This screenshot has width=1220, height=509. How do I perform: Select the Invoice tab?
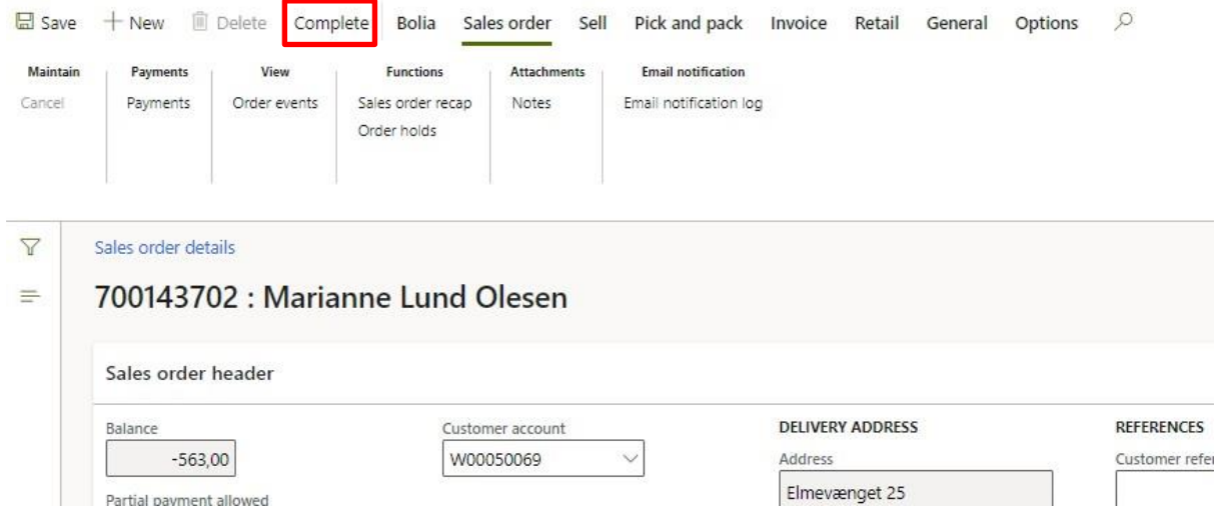[x=798, y=23]
